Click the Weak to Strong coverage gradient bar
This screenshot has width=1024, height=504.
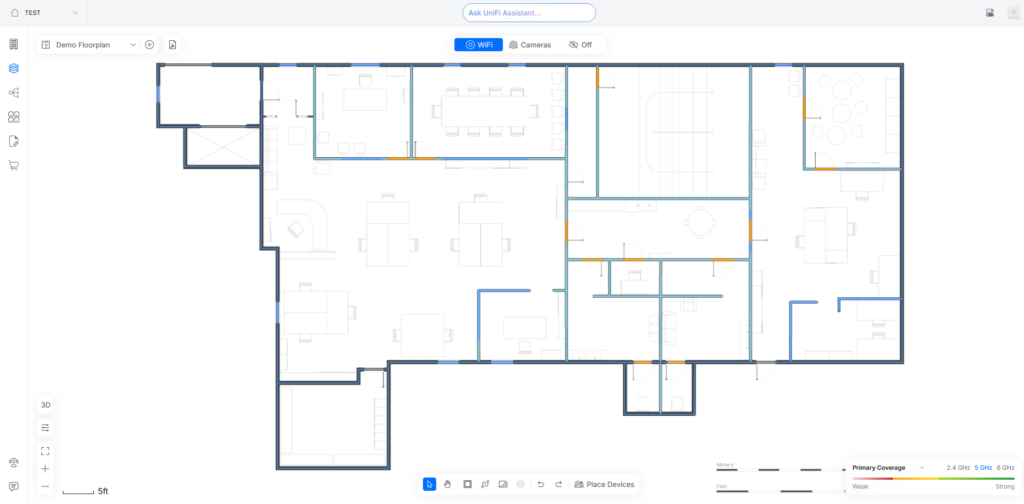(933, 479)
